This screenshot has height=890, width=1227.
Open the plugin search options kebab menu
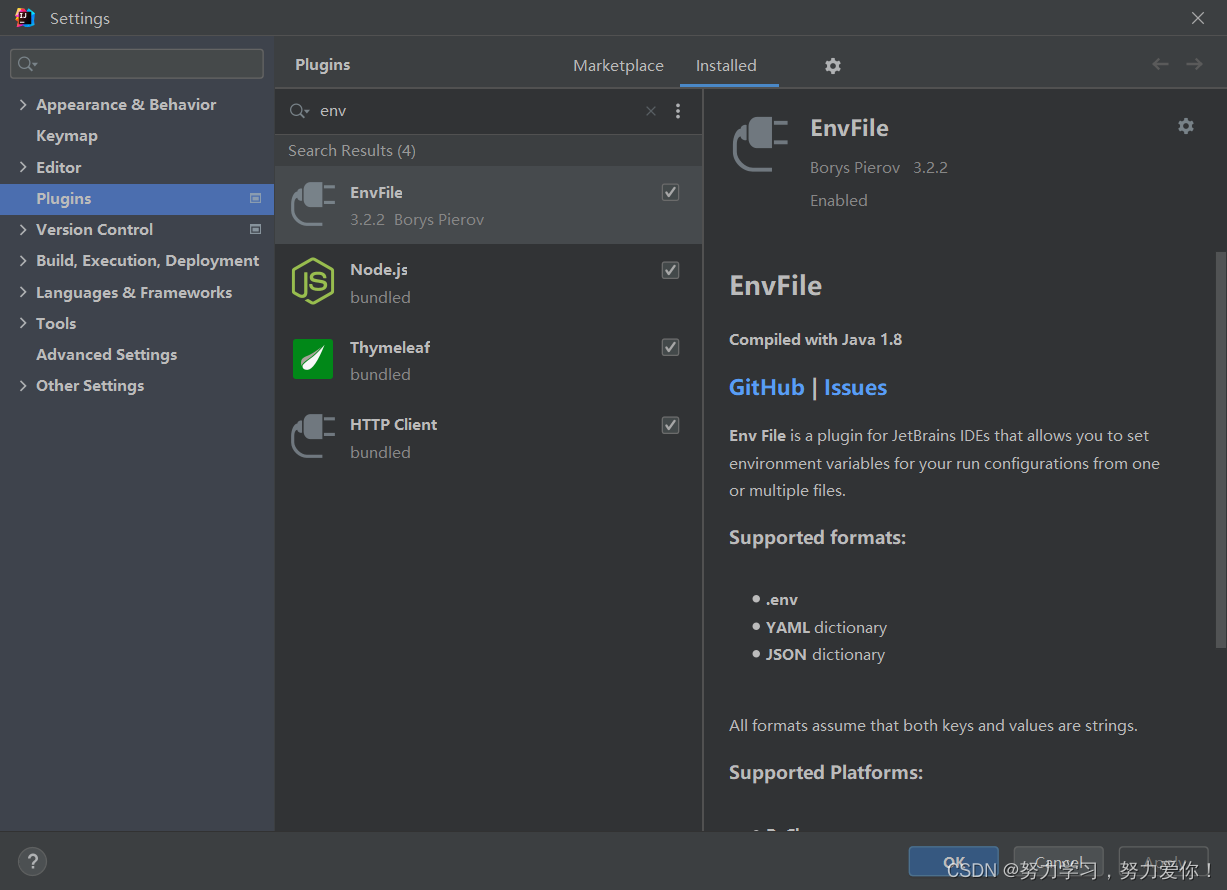click(x=678, y=111)
